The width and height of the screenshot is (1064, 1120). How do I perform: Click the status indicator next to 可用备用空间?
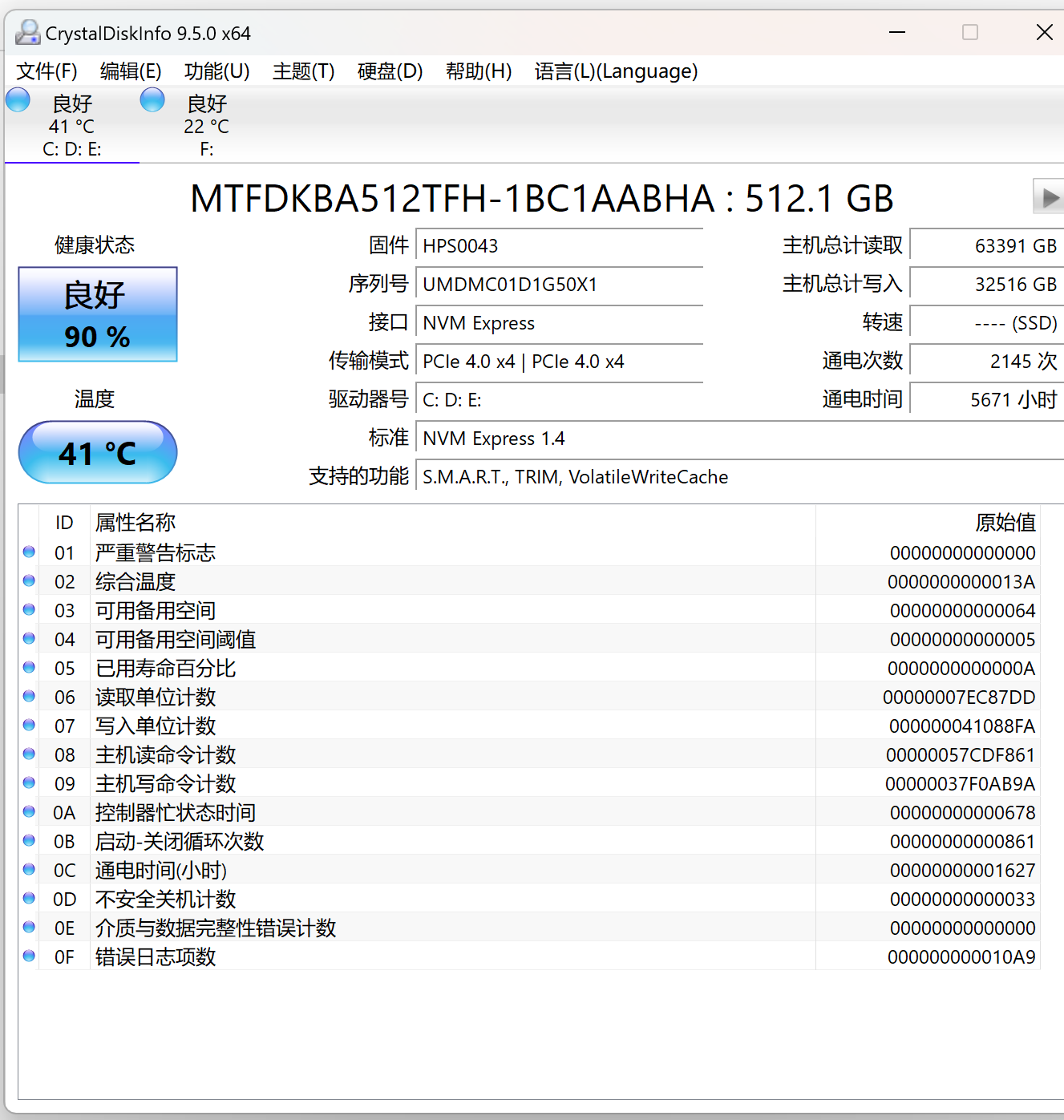click(x=29, y=609)
